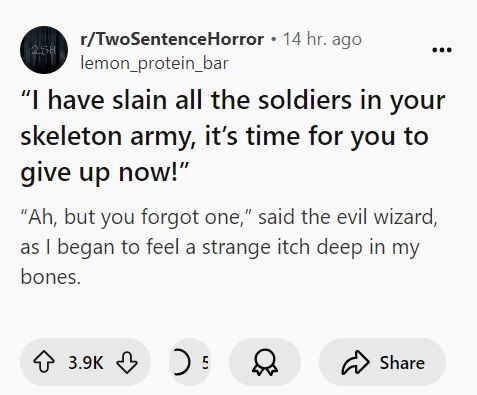
Task: Click the r/TwoSentenceHorror community avatar
Action: (x=44, y=50)
